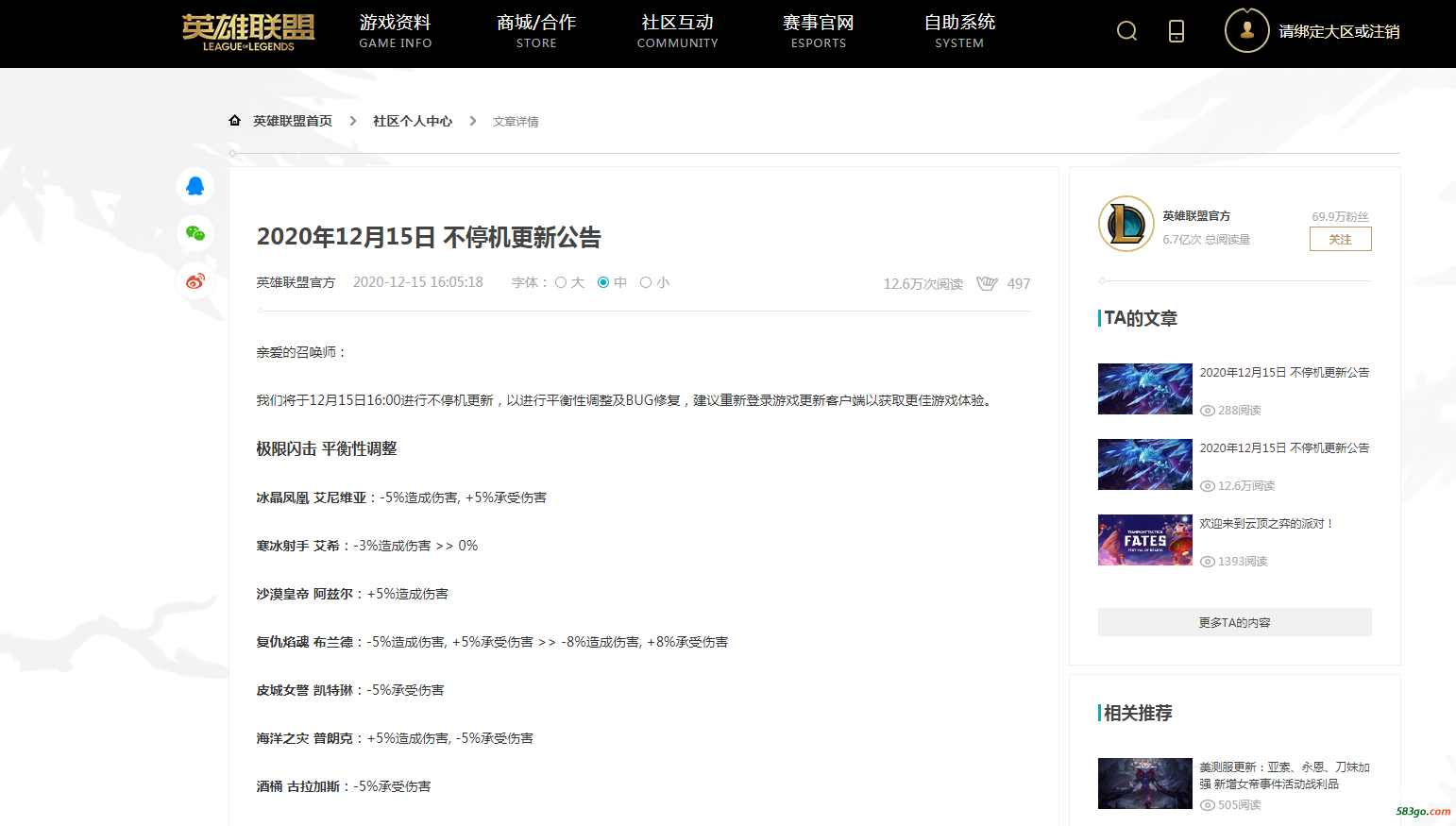Click eye icon next to 505阅读
The width and height of the screenshot is (1456, 826).
click(x=1208, y=805)
